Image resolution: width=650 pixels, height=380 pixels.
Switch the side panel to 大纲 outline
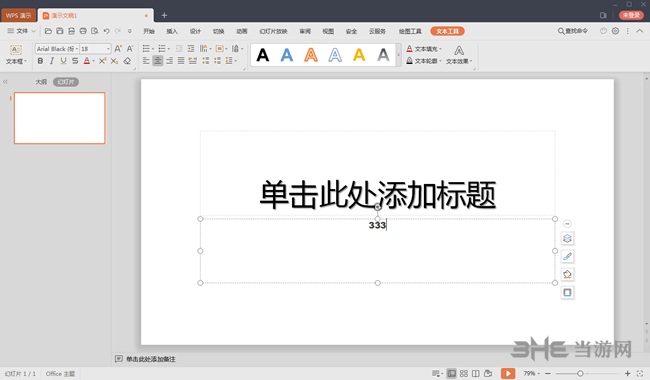pyautogui.click(x=41, y=82)
